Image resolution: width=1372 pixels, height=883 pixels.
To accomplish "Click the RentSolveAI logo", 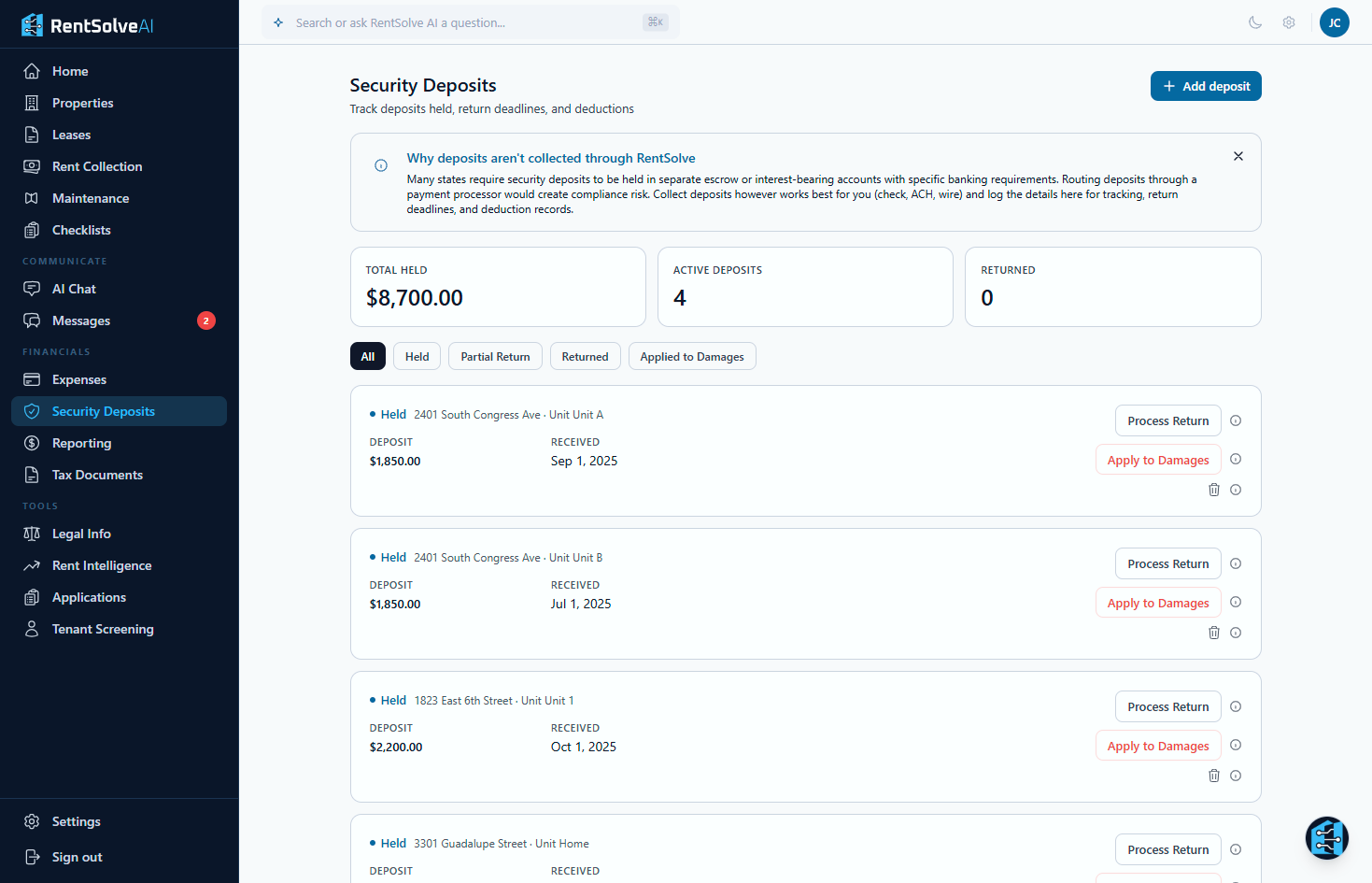I will tap(88, 25).
